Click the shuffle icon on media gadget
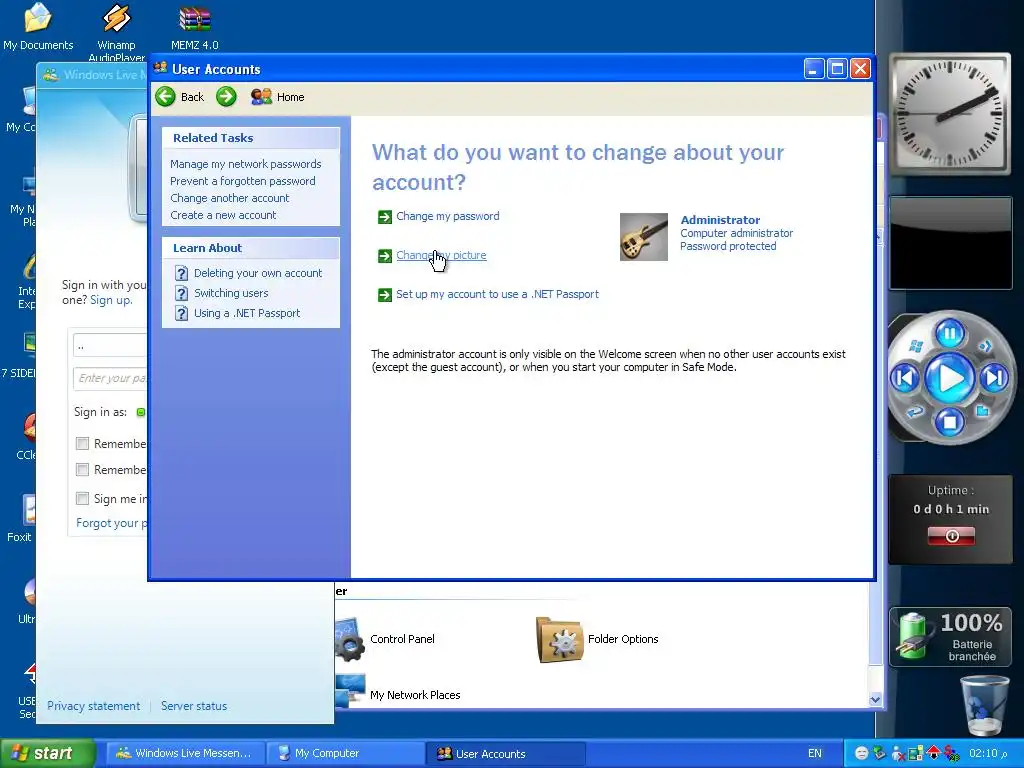The width and height of the screenshot is (1024, 768). click(x=985, y=346)
